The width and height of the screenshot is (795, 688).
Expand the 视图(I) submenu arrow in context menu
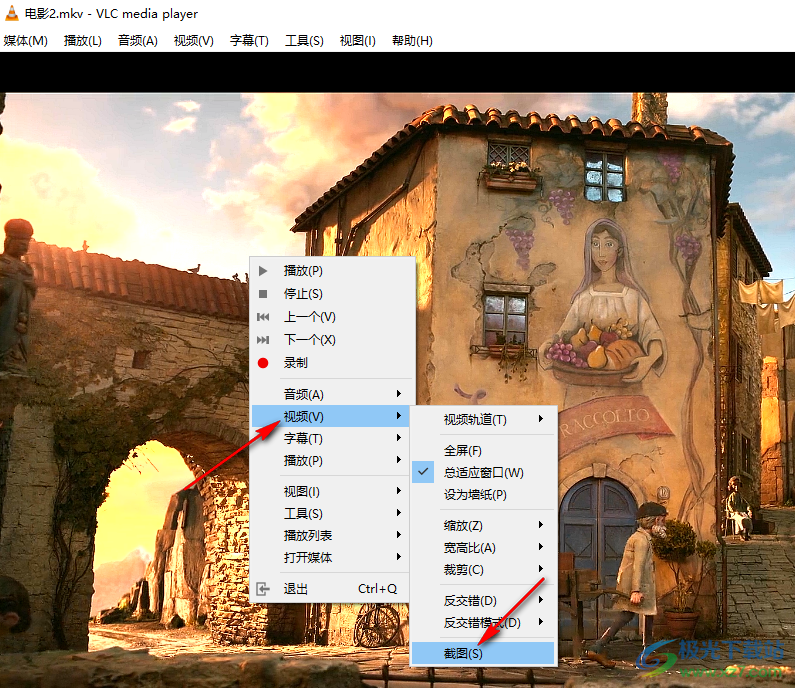(399, 491)
